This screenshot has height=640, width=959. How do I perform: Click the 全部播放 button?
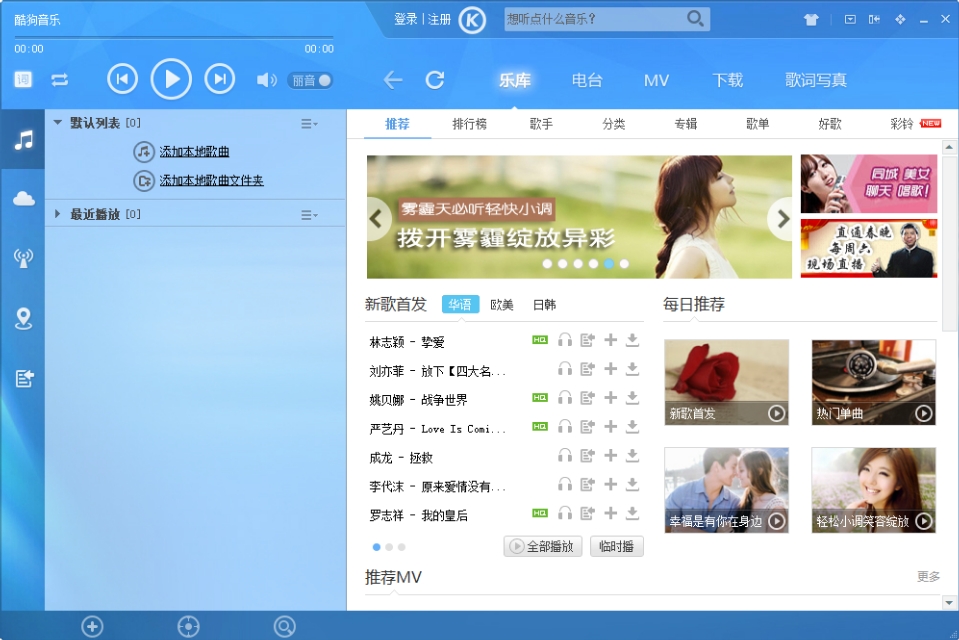pos(542,546)
